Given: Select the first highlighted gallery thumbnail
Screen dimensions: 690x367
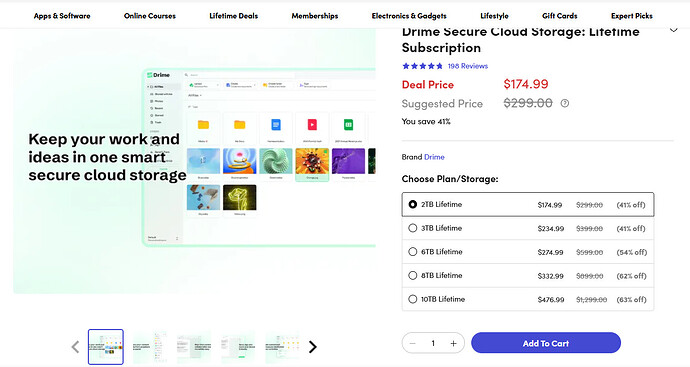Looking at the screenshot, I should (106, 347).
